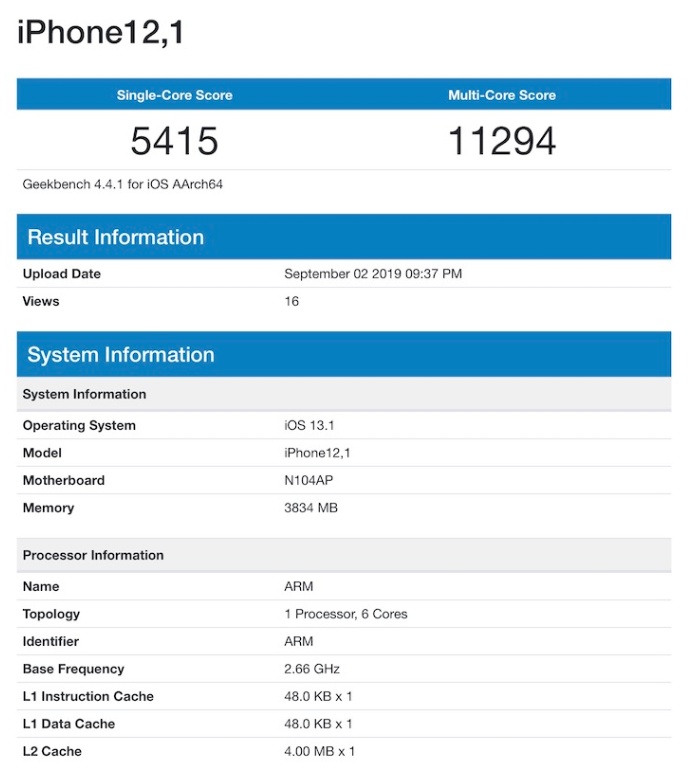Screen dimensions: 697x784
Task: Select the Topology label
Action: [52, 614]
